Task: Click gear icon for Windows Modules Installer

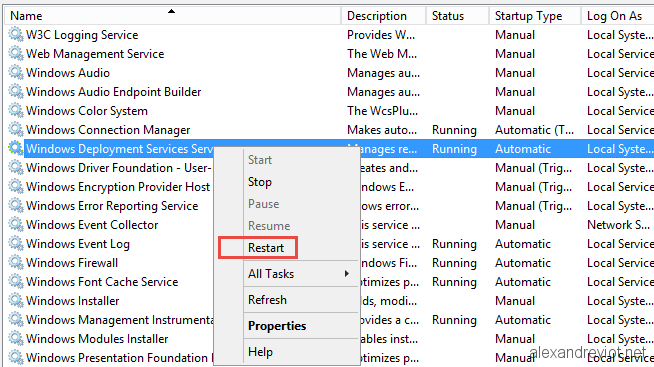Action: tap(16, 338)
